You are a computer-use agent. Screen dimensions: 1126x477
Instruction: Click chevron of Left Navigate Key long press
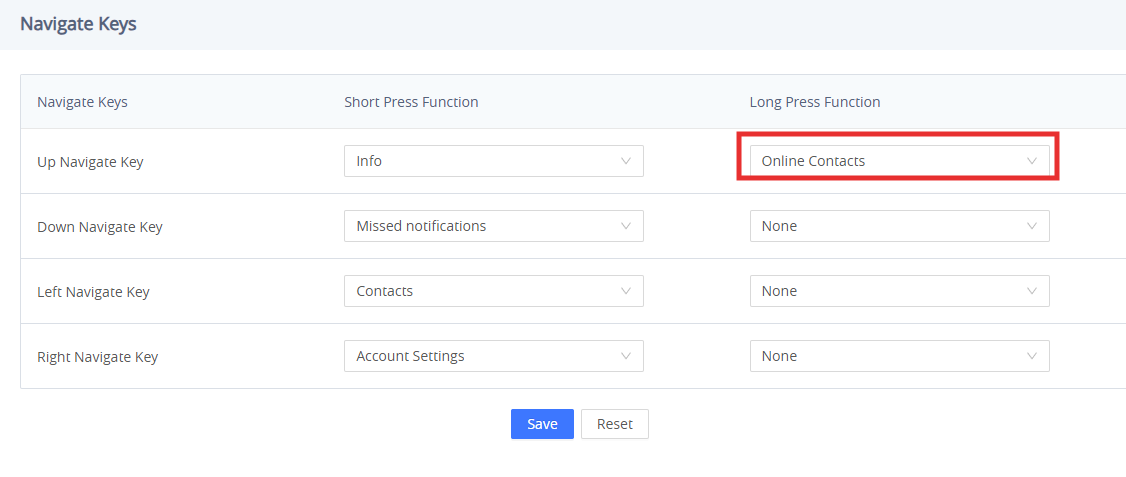click(x=1032, y=291)
